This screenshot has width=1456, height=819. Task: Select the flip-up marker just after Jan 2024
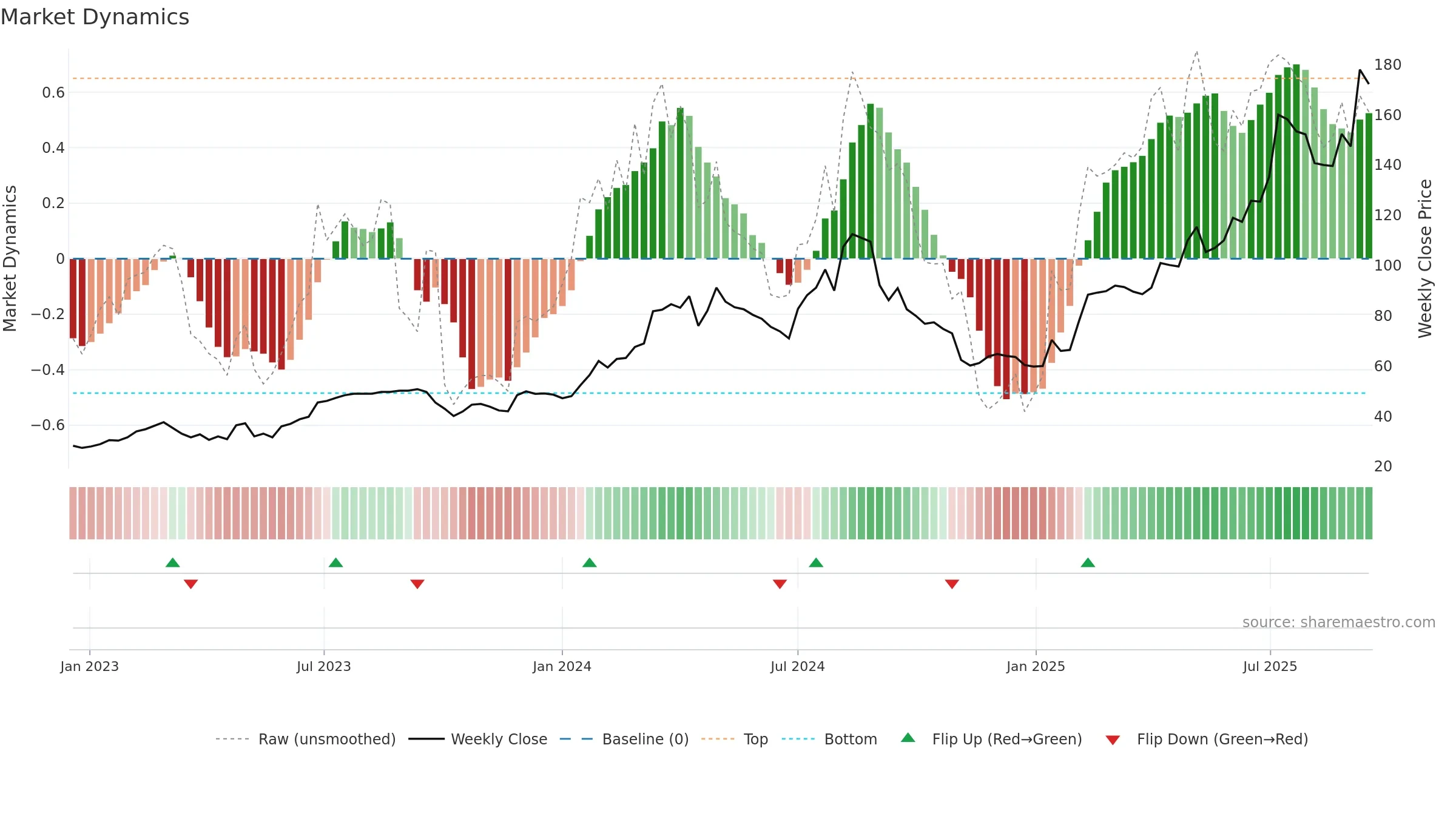point(590,562)
